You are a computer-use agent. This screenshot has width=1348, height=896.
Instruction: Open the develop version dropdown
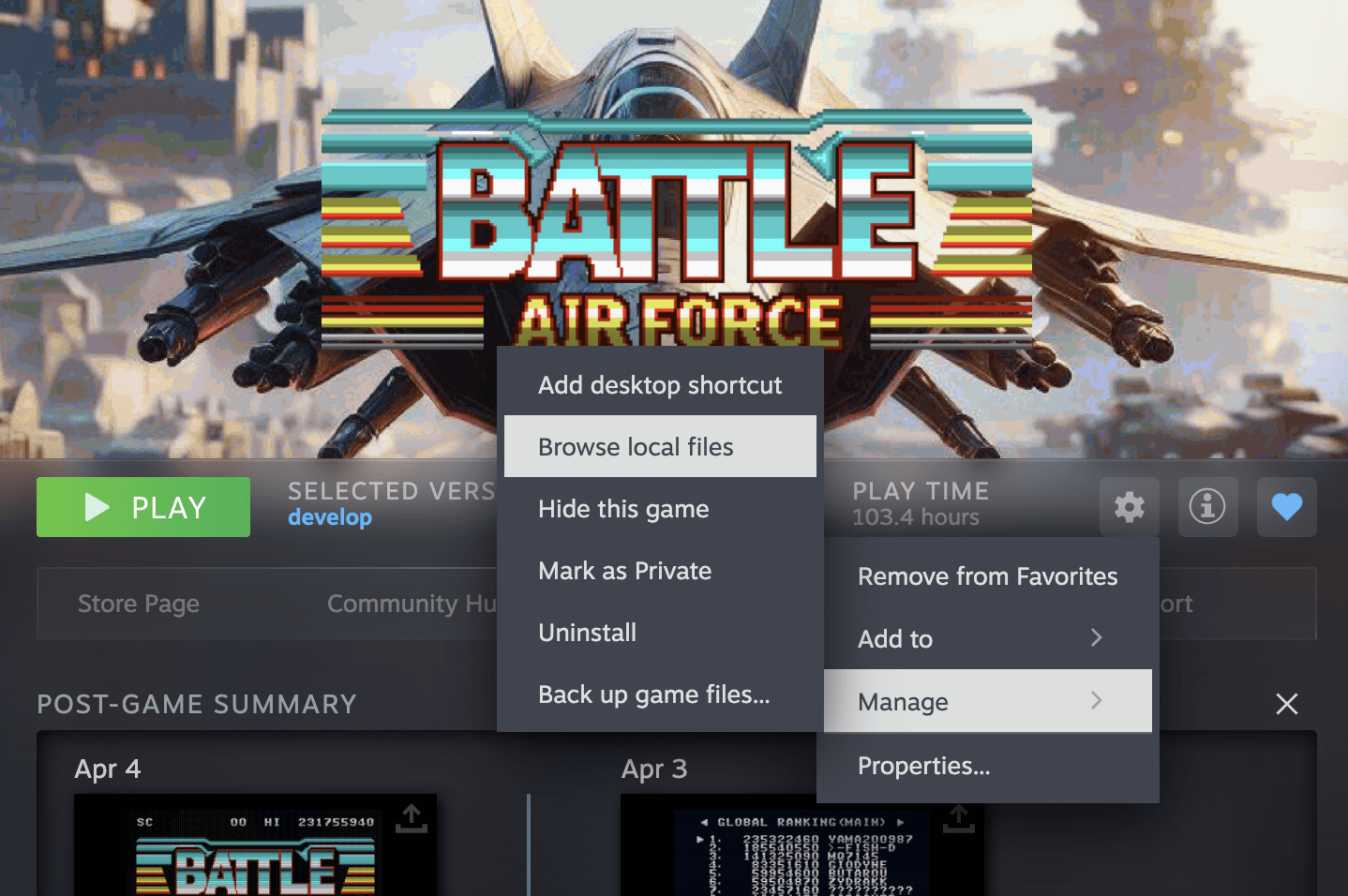[x=330, y=517]
